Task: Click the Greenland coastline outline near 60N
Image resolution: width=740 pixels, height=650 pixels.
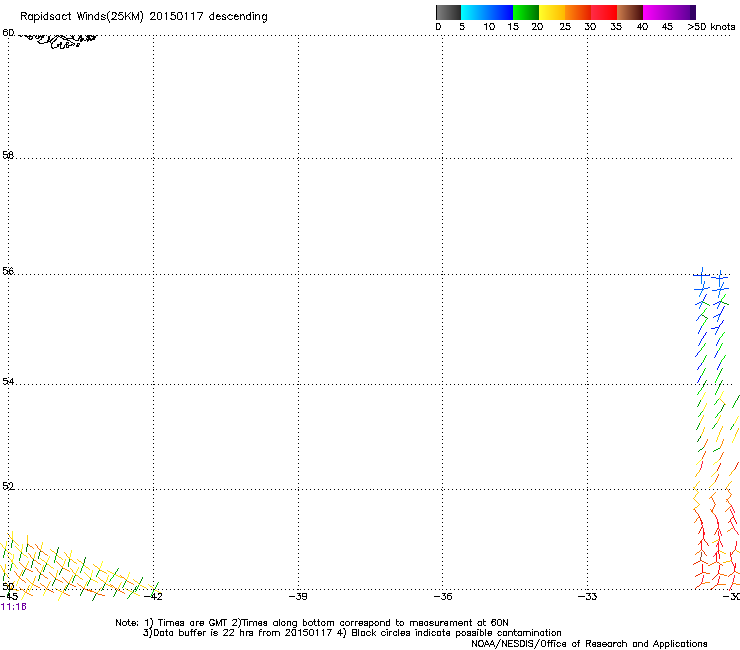Action: (59, 41)
